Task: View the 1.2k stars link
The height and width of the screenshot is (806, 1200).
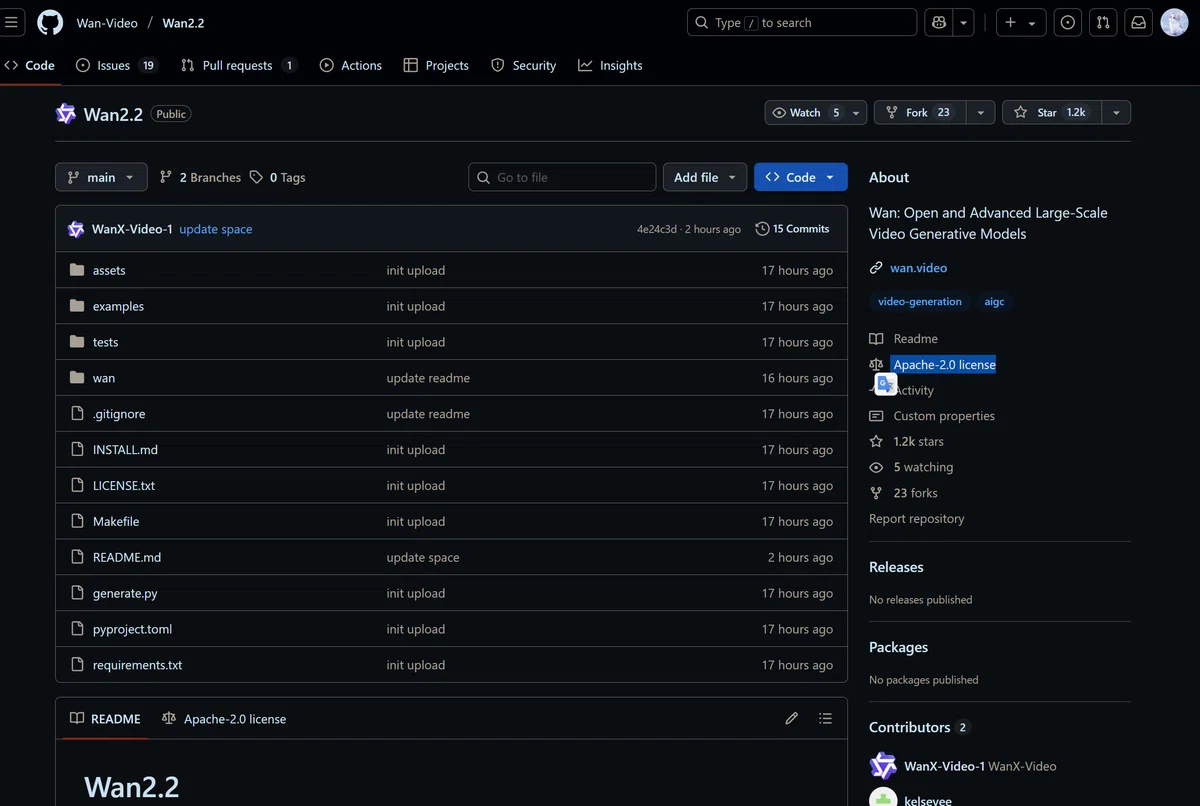Action: (906, 442)
